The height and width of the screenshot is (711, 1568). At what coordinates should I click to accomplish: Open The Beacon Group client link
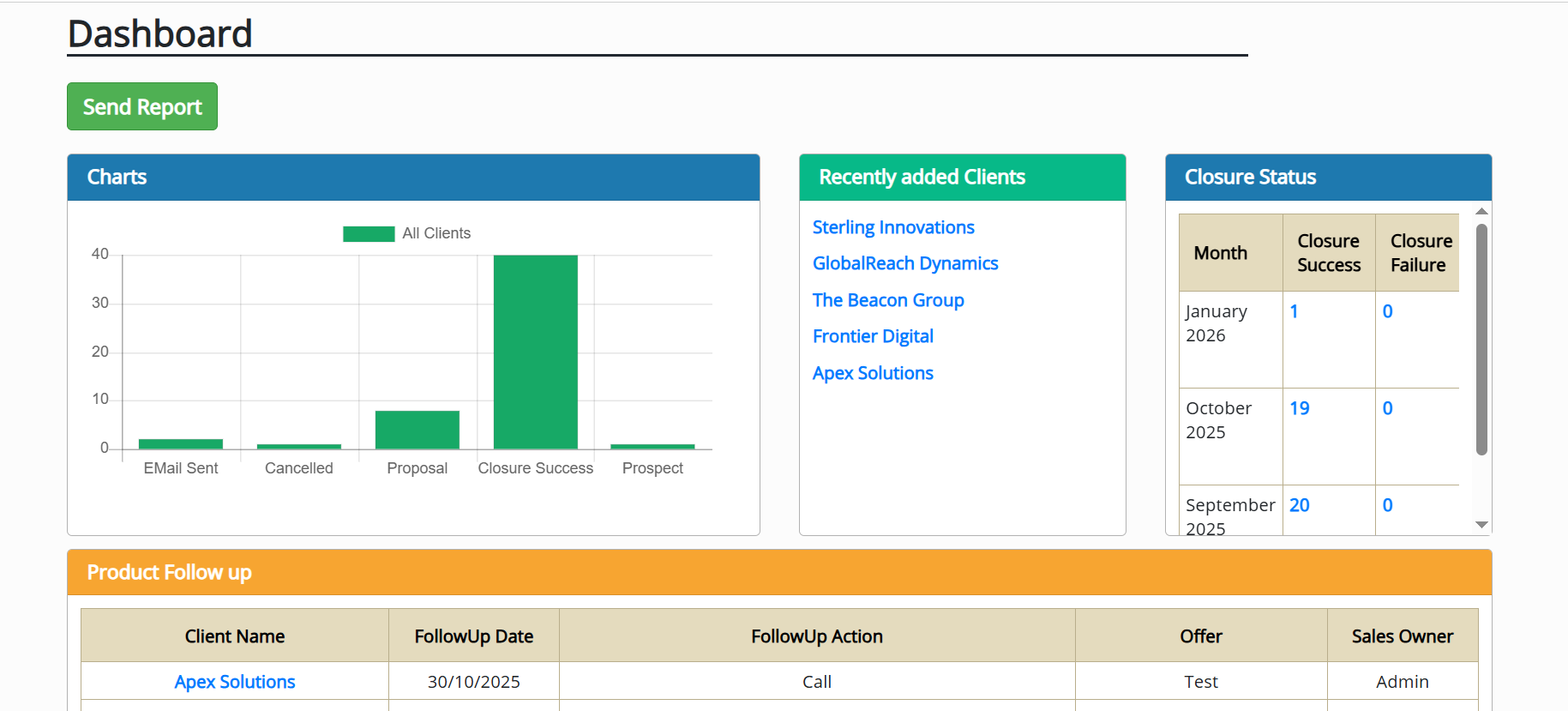pyautogui.click(x=887, y=300)
